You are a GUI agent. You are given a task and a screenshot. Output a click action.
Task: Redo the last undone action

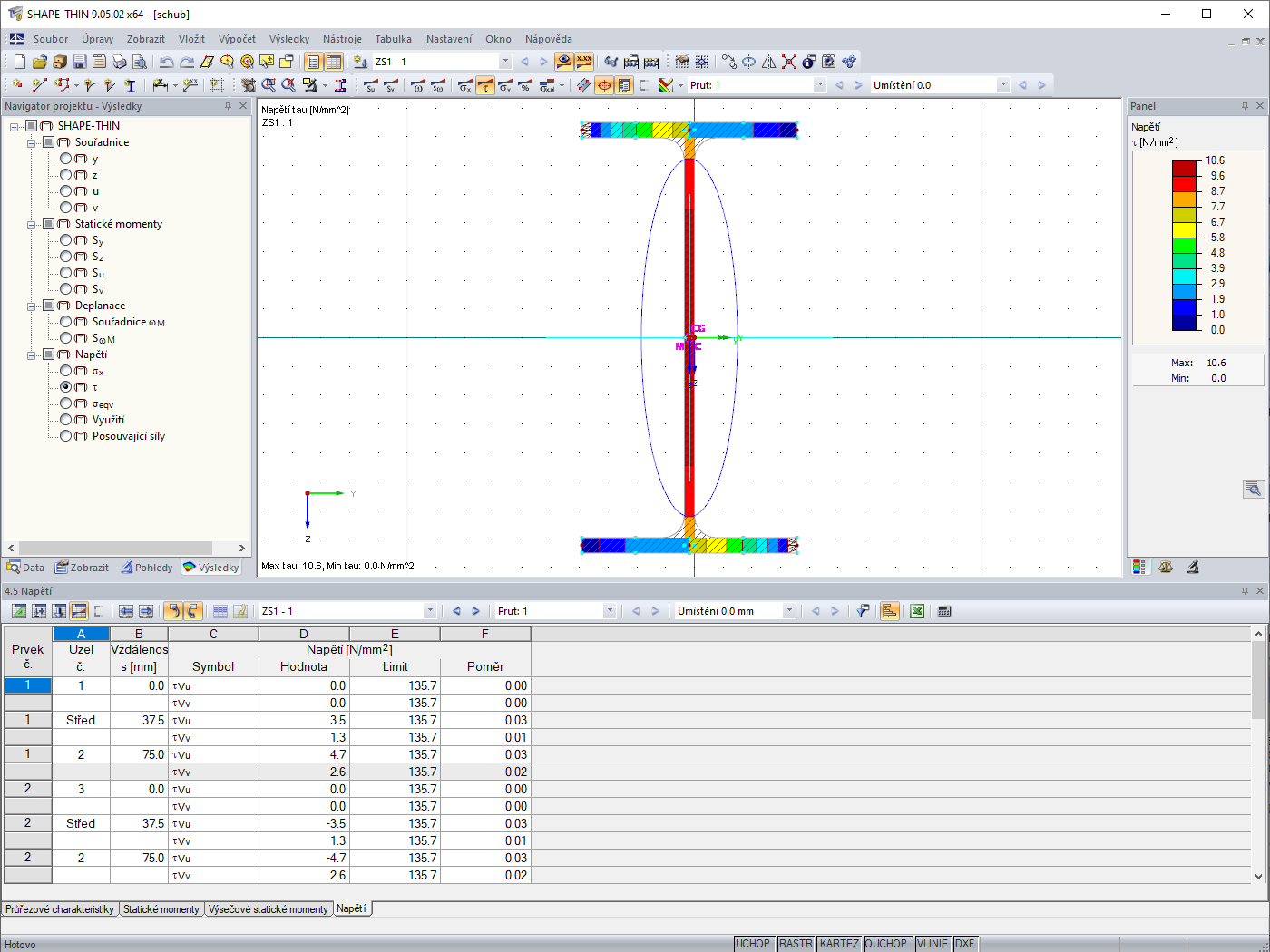pos(187,62)
